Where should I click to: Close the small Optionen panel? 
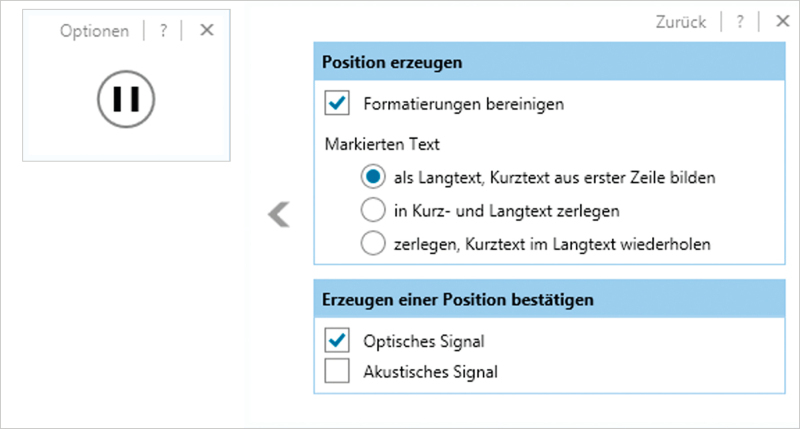[x=207, y=30]
